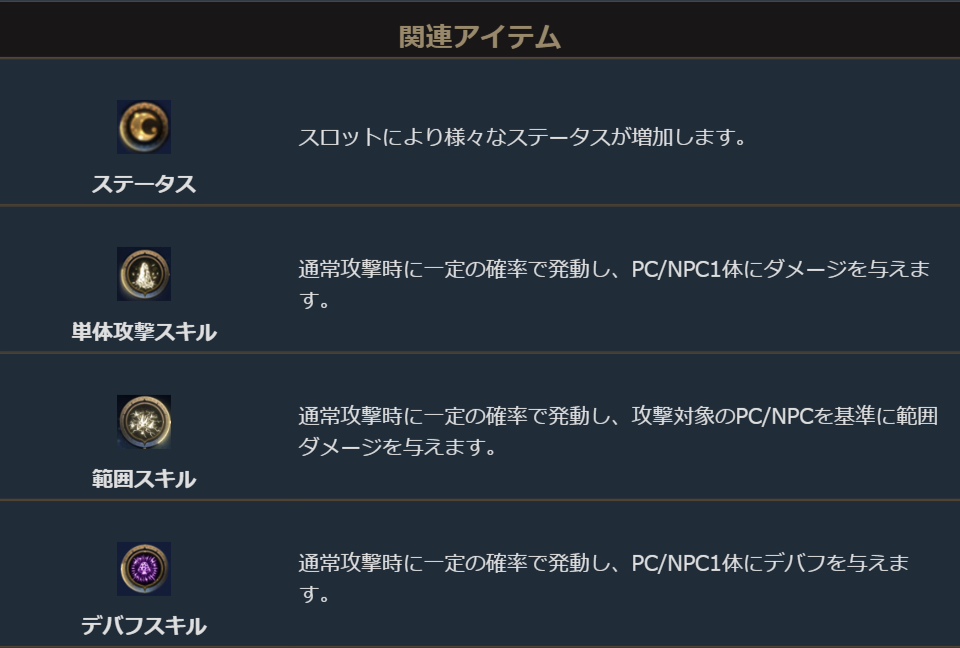Click the ステータス description starting with スロットにより
The width and height of the screenshot is (960, 648).
[x=522, y=137]
